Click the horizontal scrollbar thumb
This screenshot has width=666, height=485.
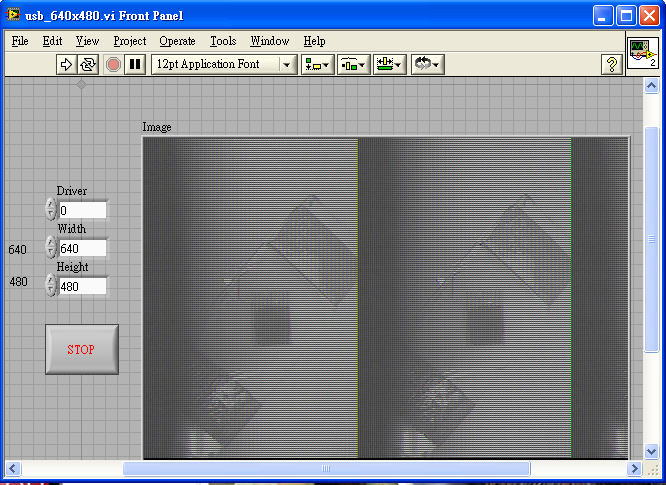[326, 468]
